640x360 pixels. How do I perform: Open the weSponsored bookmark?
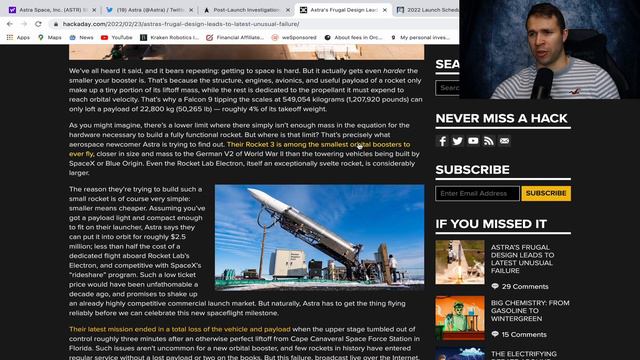click(294, 37)
